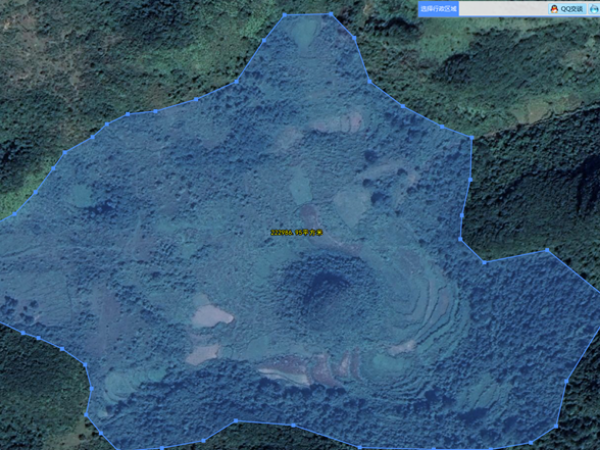Click the QQ交谈 chat button

click(x=572, y=8)
